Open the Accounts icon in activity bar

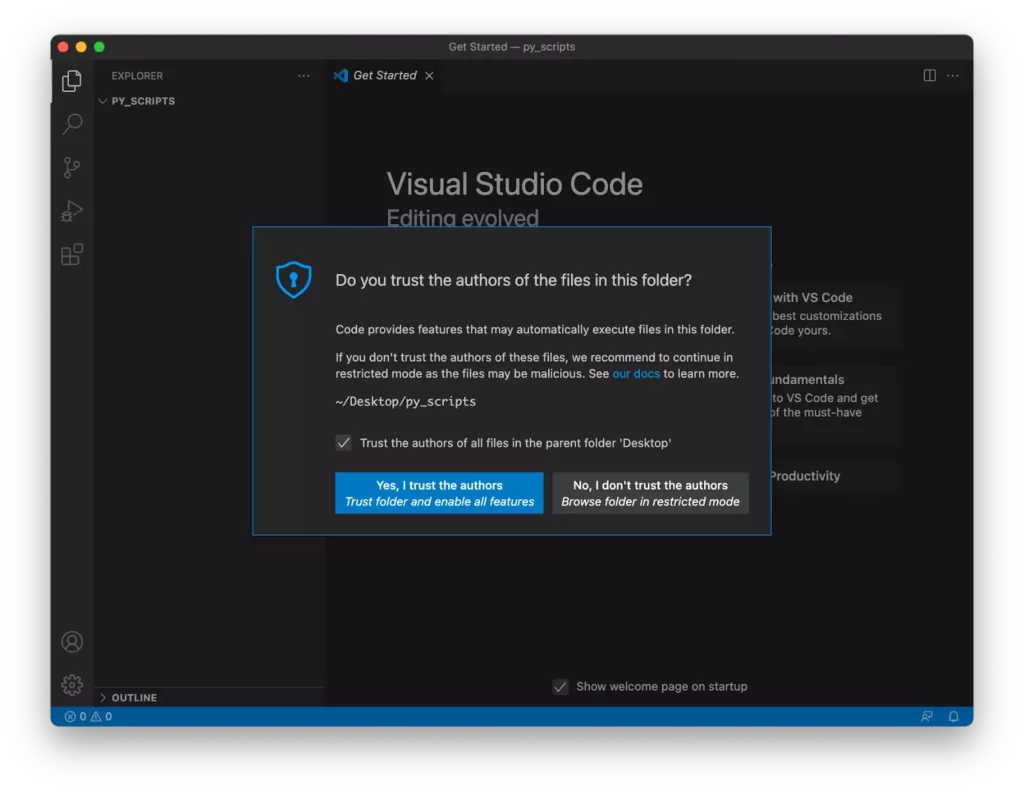(x=72, y=642)
